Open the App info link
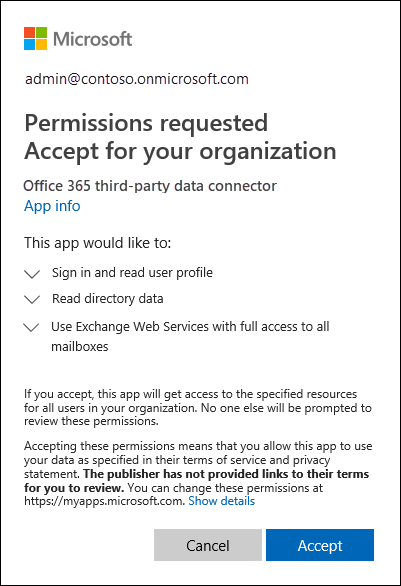The width and height of the screenshot is (401, 586). click(x=52, y=206)
